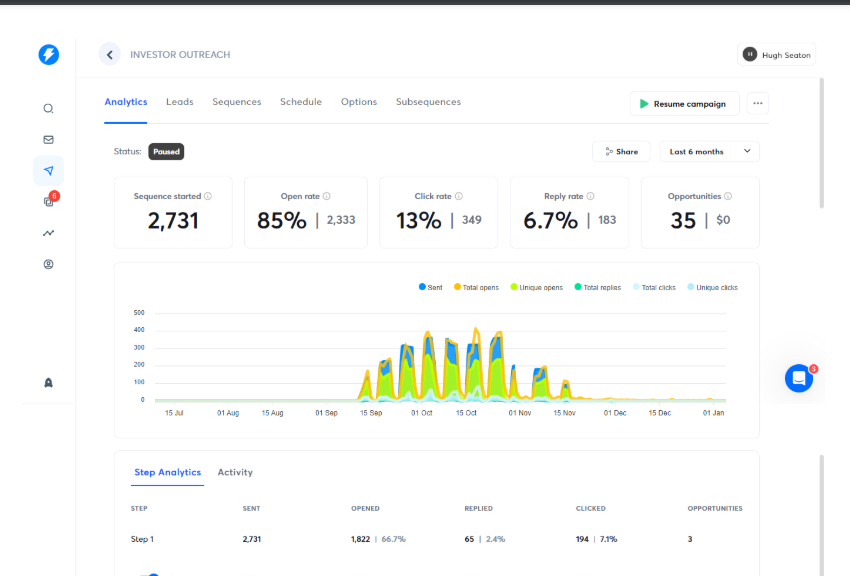Go back using the arrow beside INVESTOR OUTREACH
The width and height of the screenshot is (850, 576).
click(109, 55)
